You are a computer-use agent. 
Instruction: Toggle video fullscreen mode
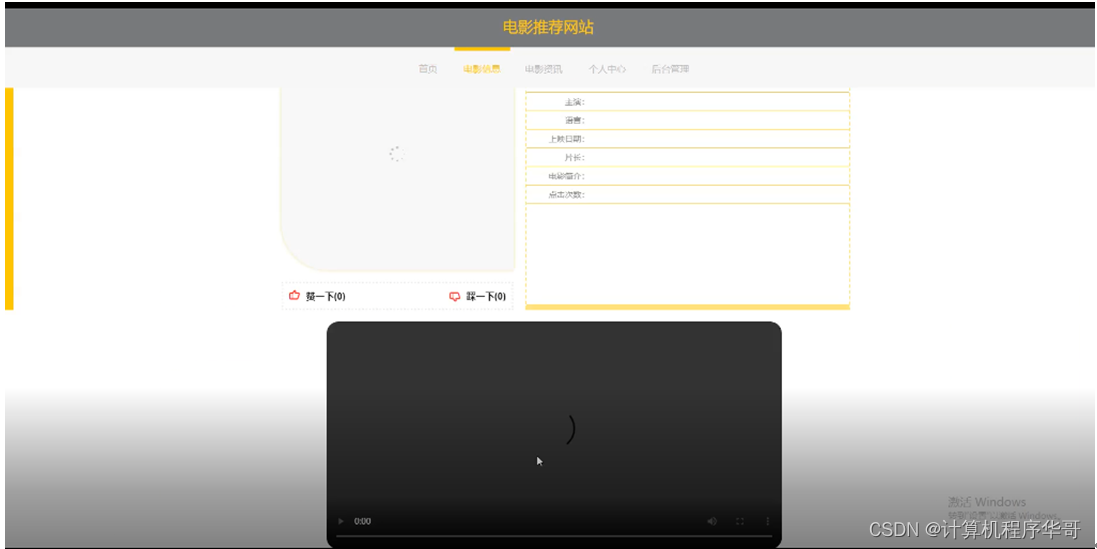tap(739, 521)
